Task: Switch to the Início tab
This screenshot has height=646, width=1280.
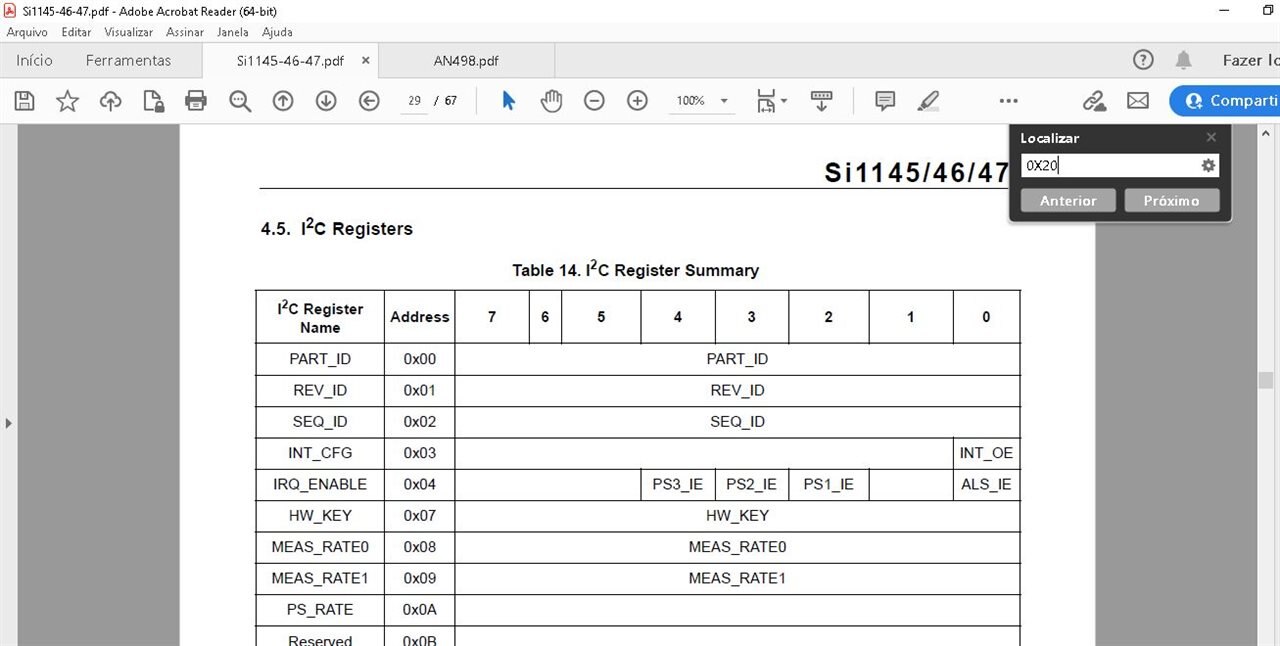Action: [34, 60]
